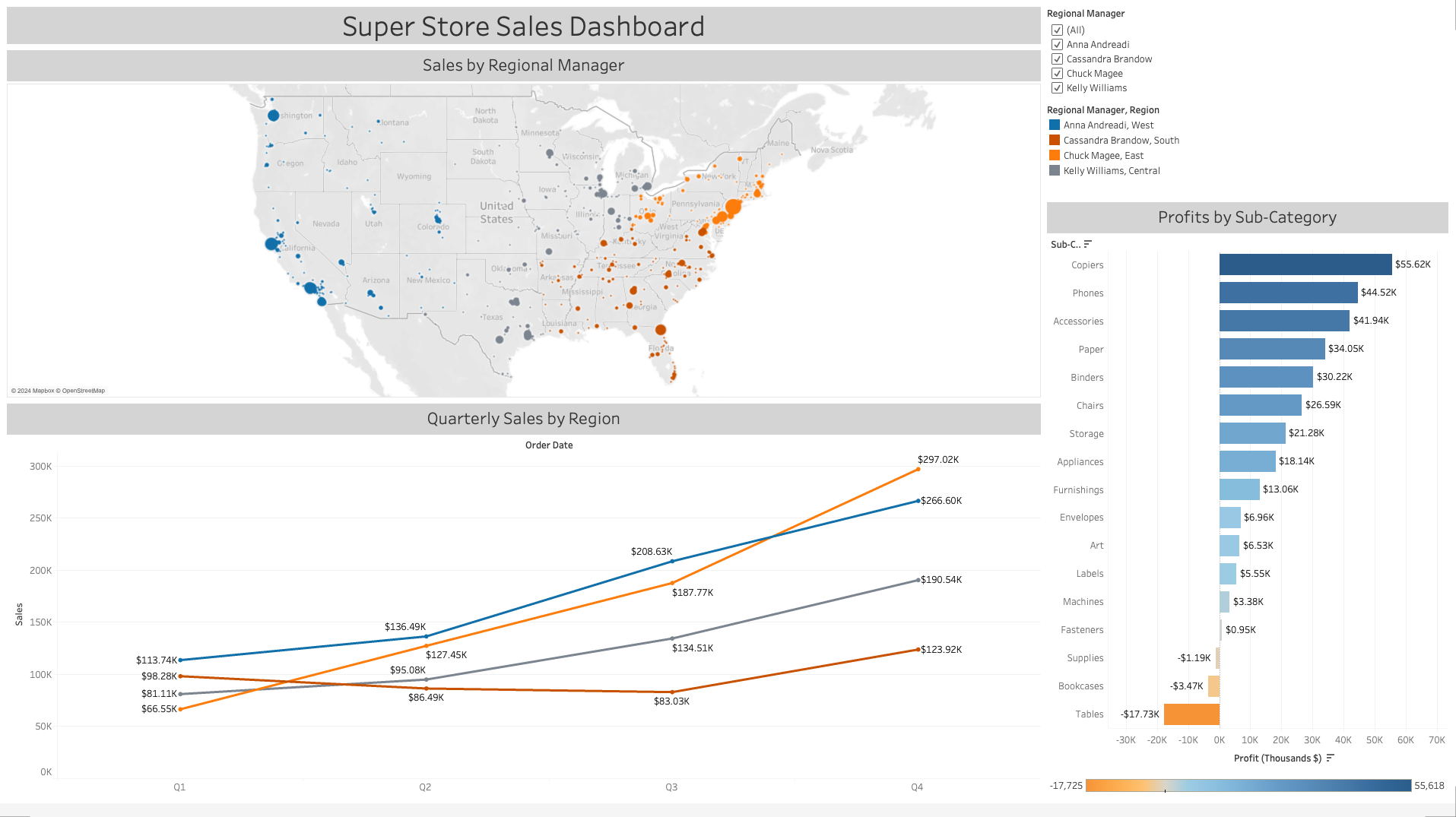The width and height of the screenshot is (1456, 817).
Task: Click the Profits by Sub-Category title
Action: [x=1247, y=217]
